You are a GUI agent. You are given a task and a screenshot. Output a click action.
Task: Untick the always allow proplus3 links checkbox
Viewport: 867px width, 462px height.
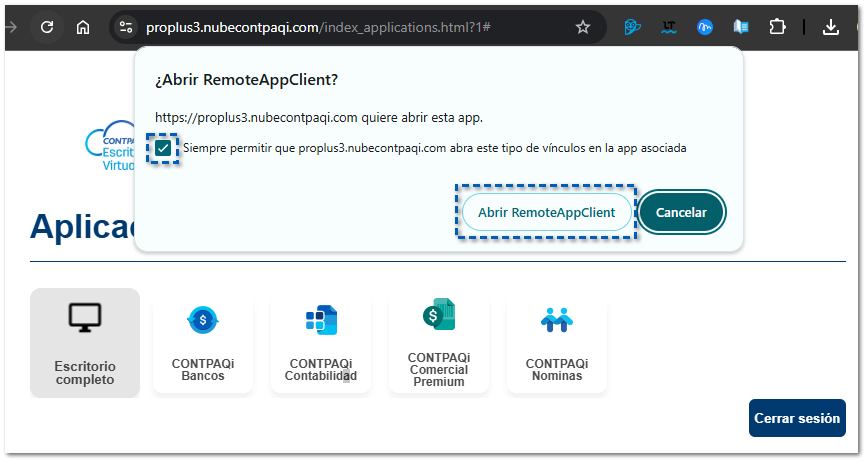pyautogui.click(x=163, y=148)
